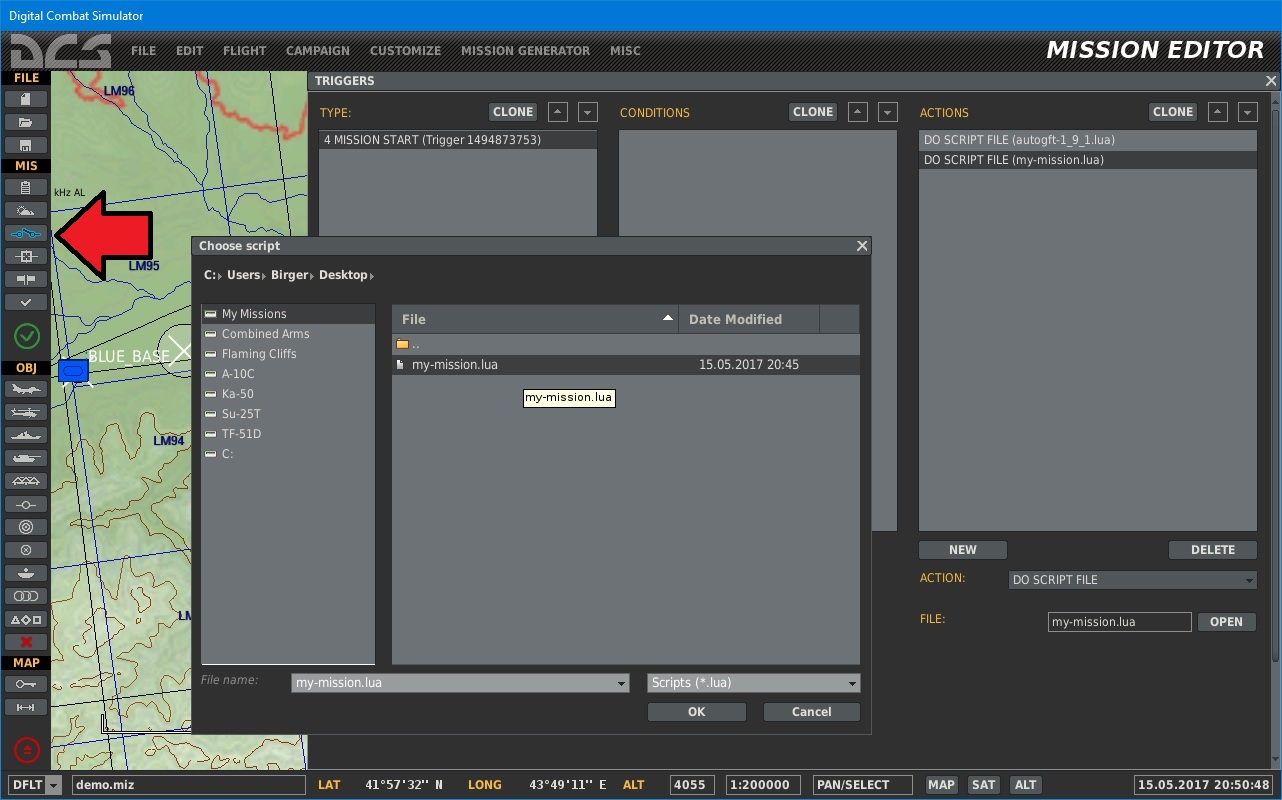Click CLONE button under TYPE column
Image resolution: width=1282 pixels, height=800 pixels.
[x=513, y=112]
